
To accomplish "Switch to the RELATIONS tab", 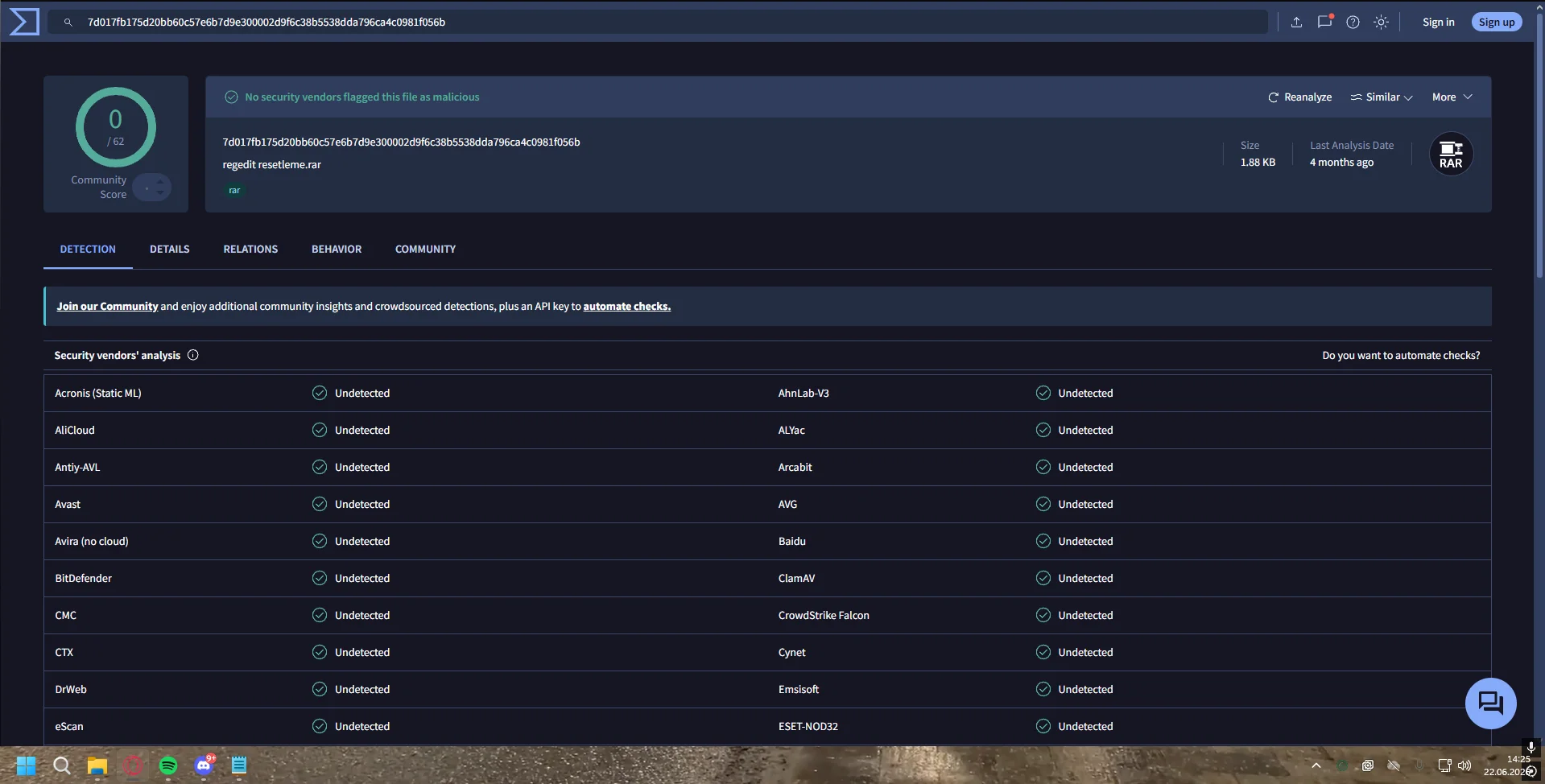I will pos(250,250).
